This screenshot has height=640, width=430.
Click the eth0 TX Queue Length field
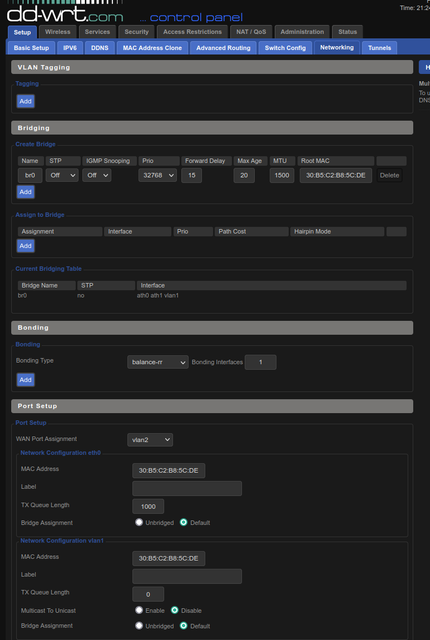tap(148, 506)
